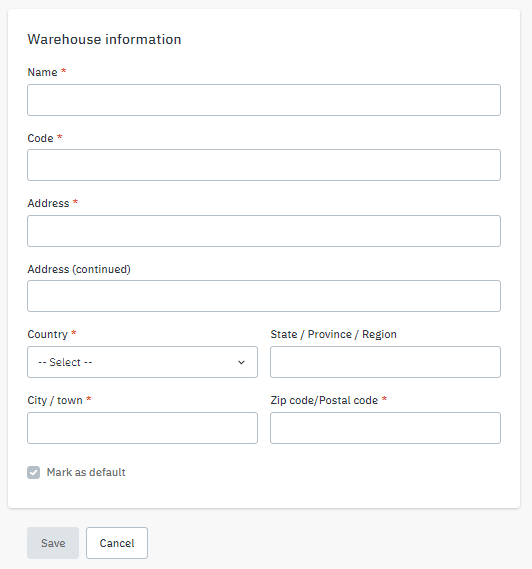The image size is (532, 569).
Task: Focus the Name input field
Action: click(264, 100)
